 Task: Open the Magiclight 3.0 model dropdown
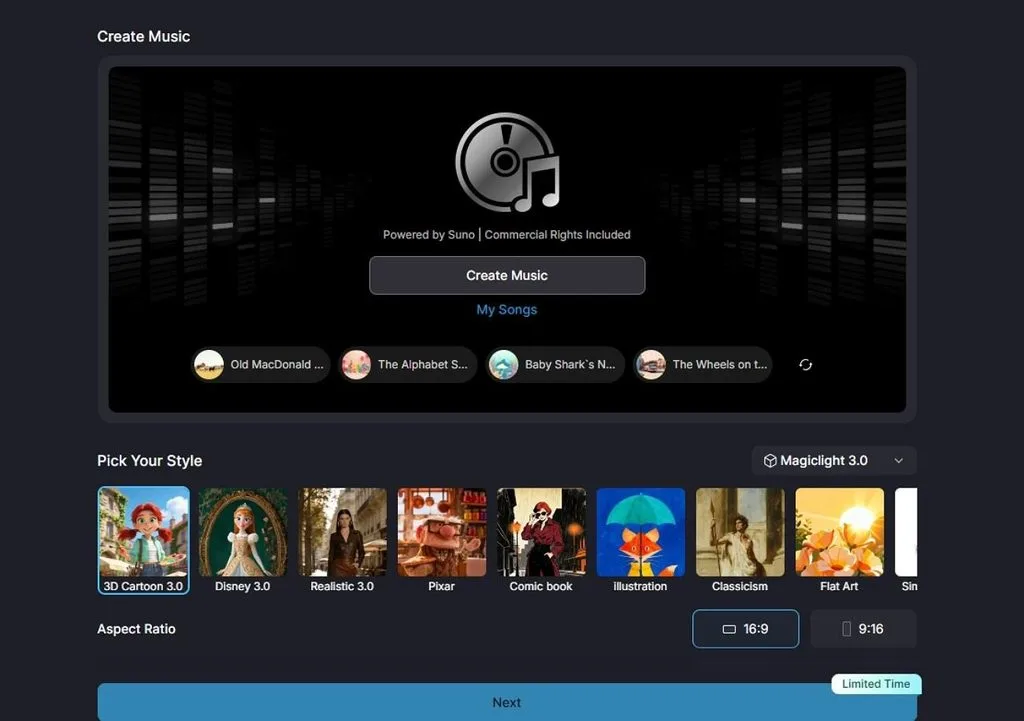834,460
